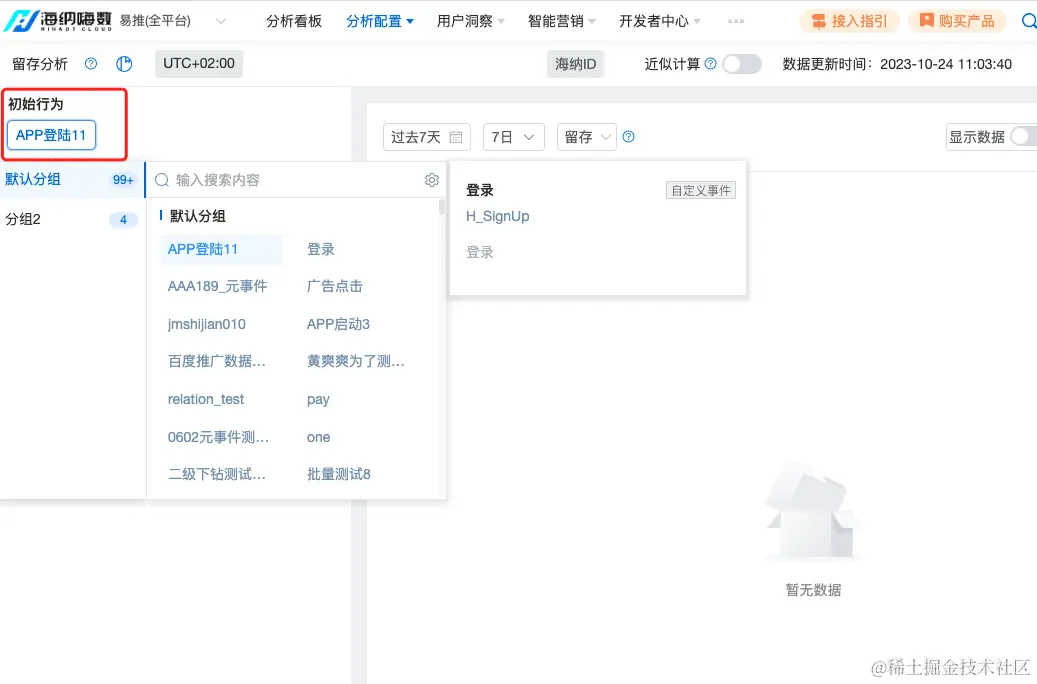Click the search magnifier icon in top bar
This screenshot has height=684, width=1037.
[1028, 21]
